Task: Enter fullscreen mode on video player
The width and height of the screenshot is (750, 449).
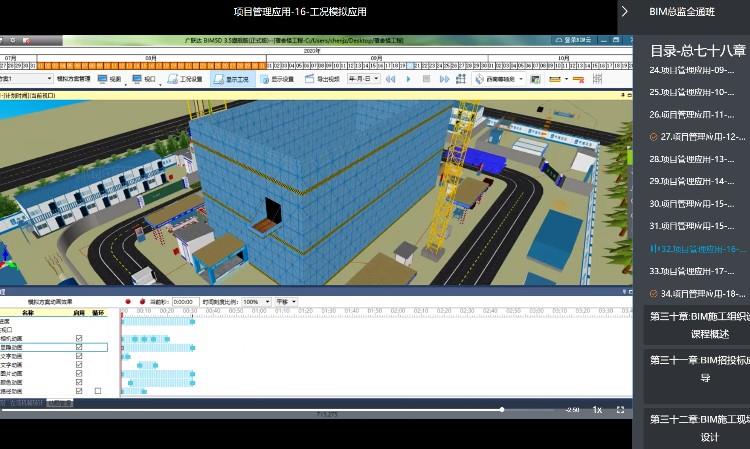Action: 620,409
